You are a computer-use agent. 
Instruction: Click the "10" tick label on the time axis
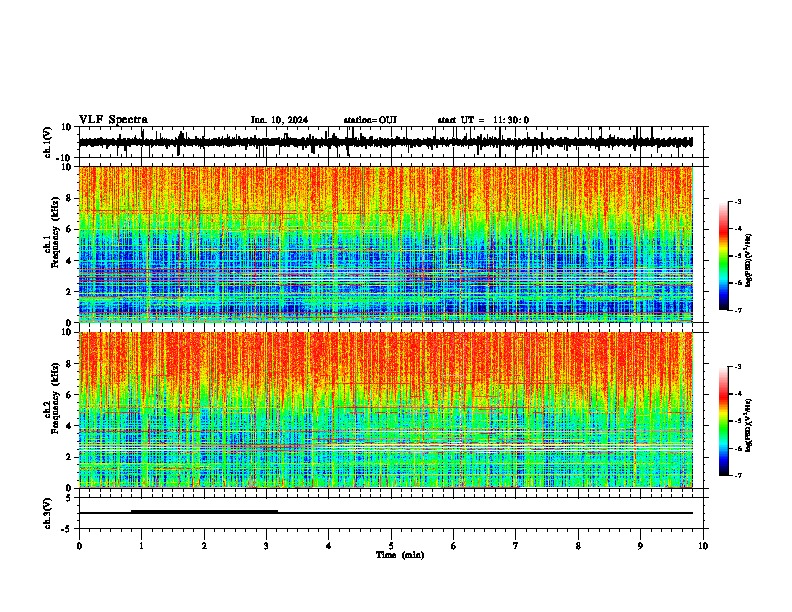[703, 546]
